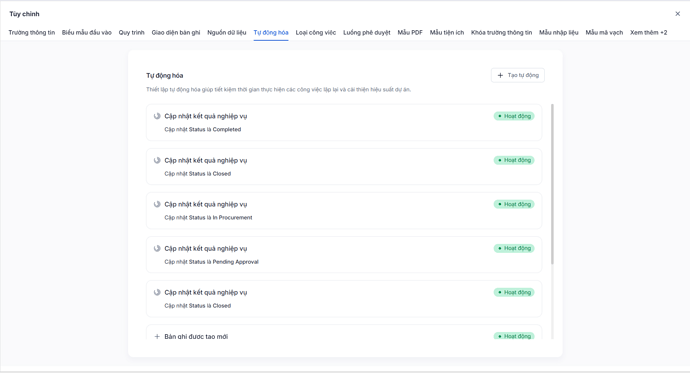Click Hoạt động badge of Bản ghi được tạo mới
This screenshot has width=690, height=373.
coord(514,336)
